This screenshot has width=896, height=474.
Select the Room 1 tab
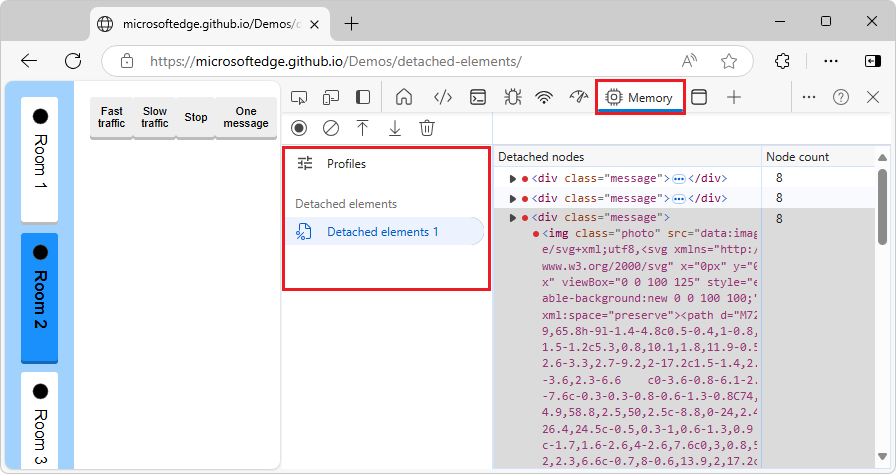[40, 159]
